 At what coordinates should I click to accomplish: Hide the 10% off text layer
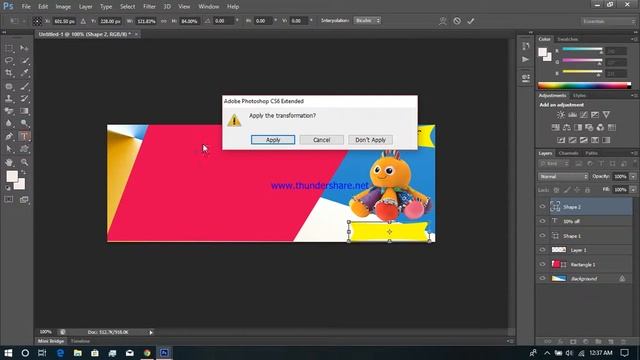[542, 221]
